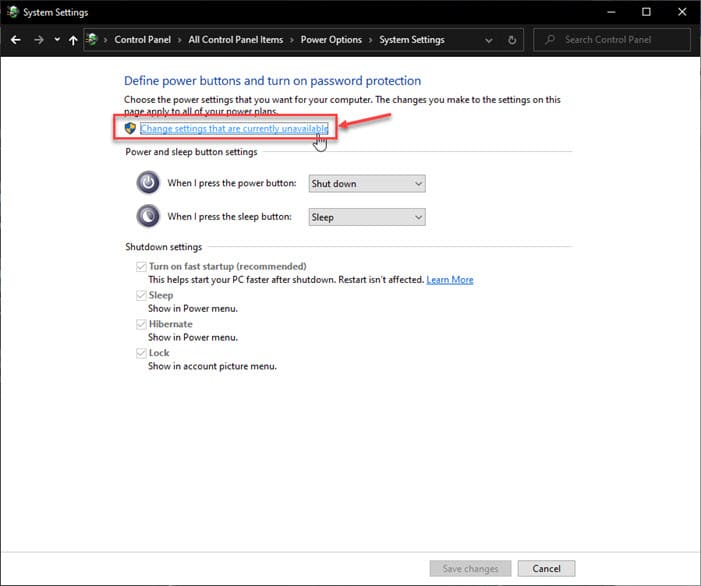Click the Cancel button
Screen dimensions: 701x586
coord(546,569)
